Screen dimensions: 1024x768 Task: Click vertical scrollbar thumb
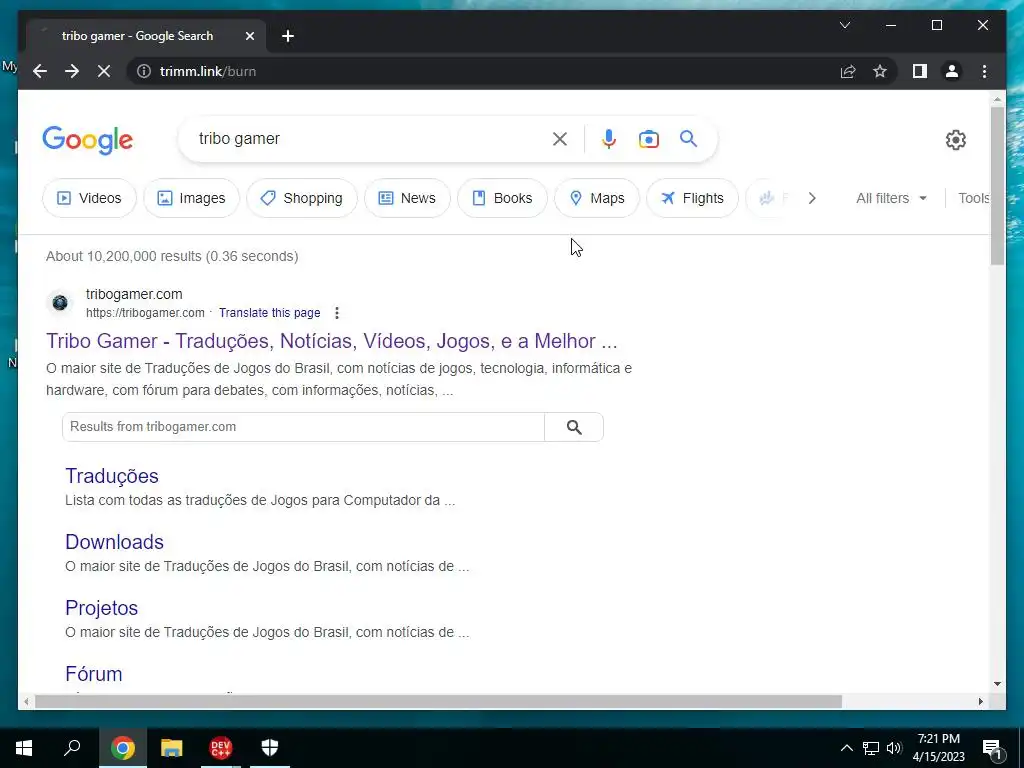pos(997,185)
